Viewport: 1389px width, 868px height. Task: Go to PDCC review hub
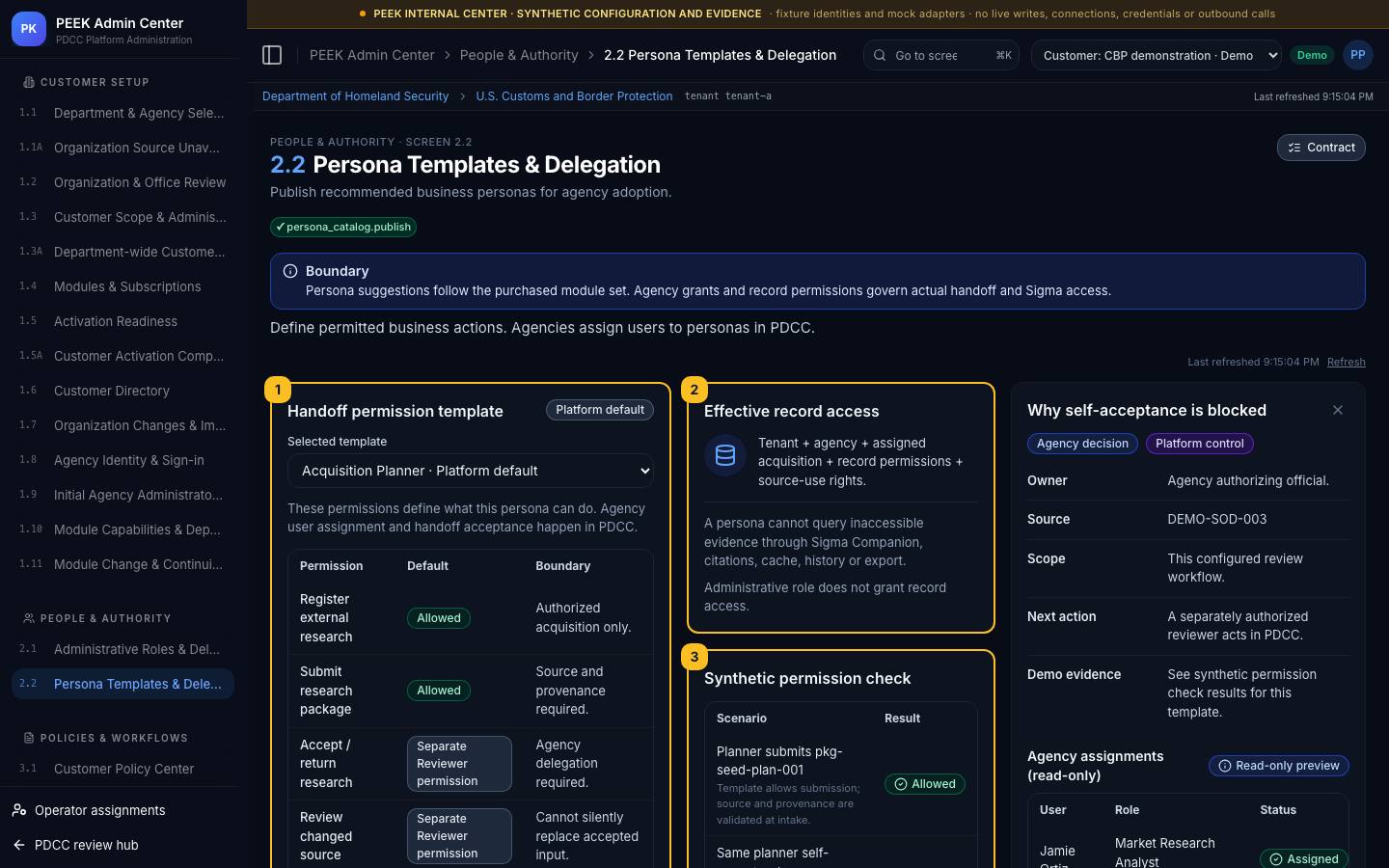click(x=123, y=845)
